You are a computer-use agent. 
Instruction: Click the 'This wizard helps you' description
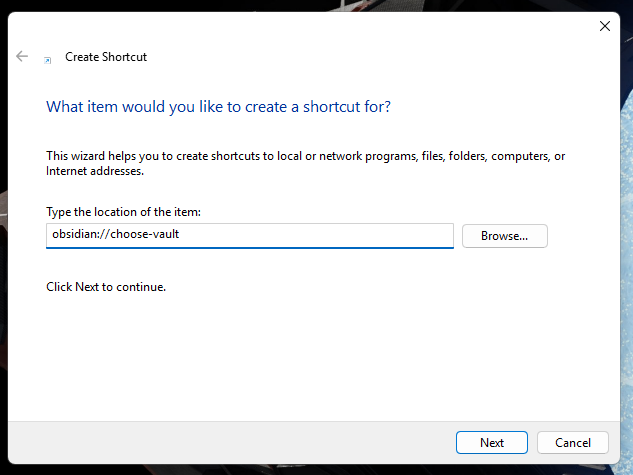coord(306,163)
